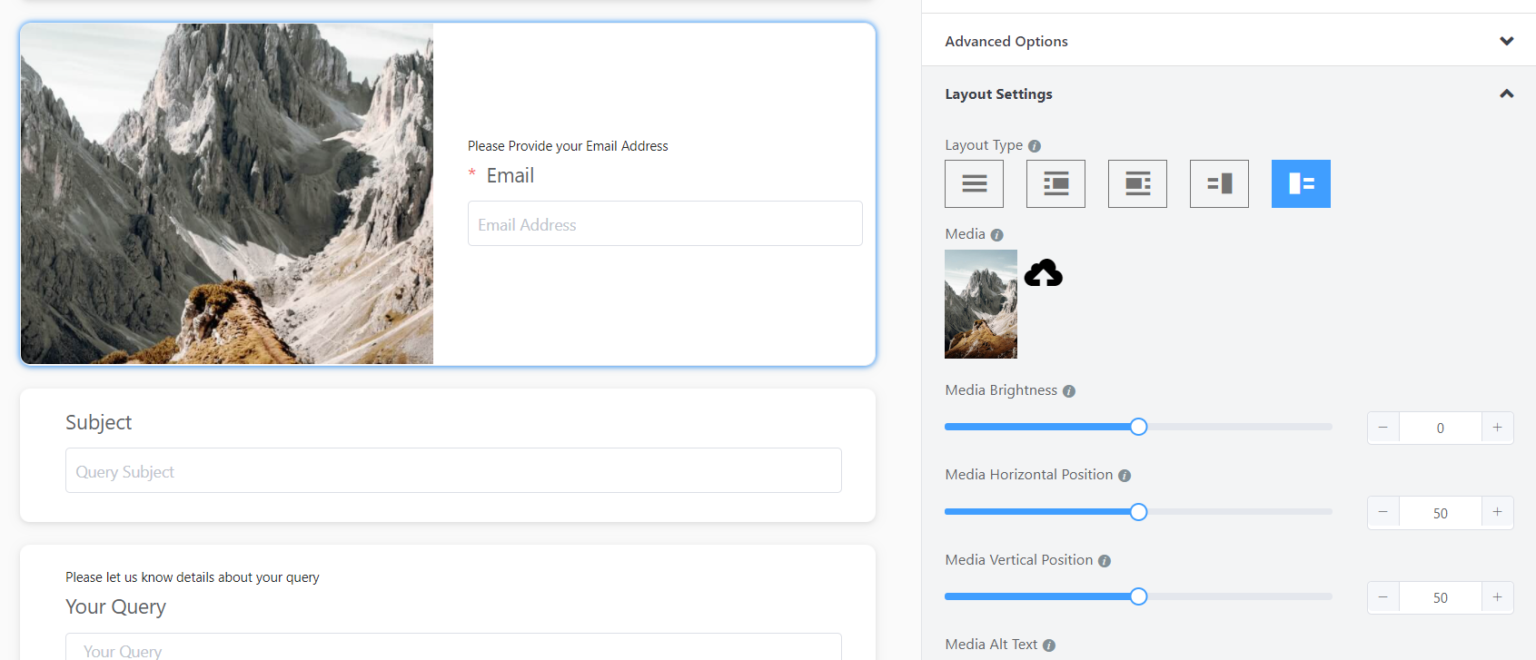1536x660 pixels.
Task: Open the Media Vertical Position info tooltip
Action: pos(1103,560)
